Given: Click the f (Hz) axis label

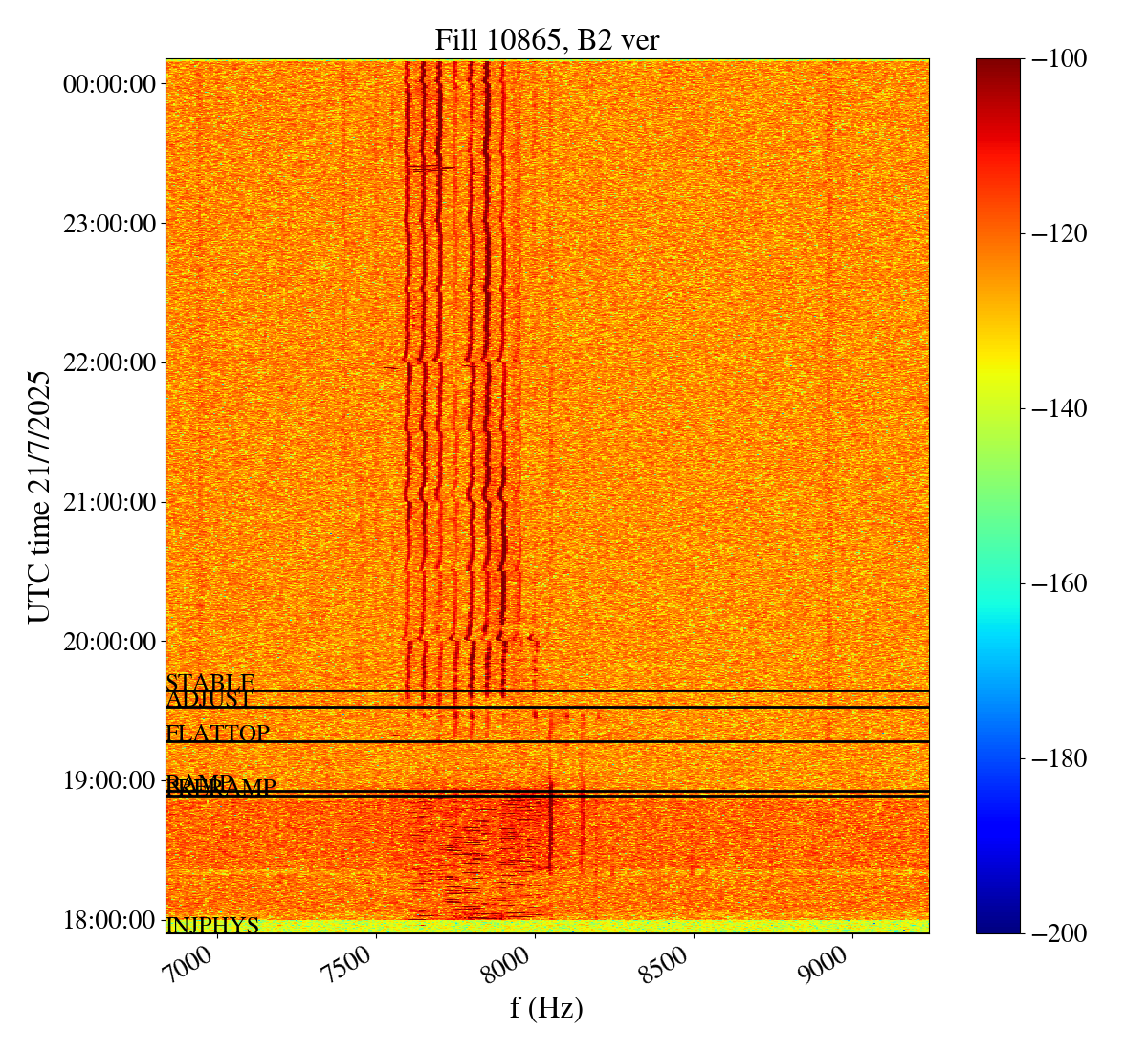Looking at the screenshot, I should tap(546, 1008).
